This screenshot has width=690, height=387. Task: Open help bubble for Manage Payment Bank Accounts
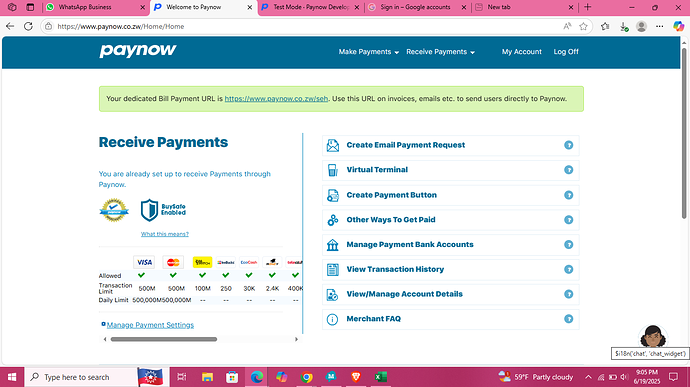pyautogui.click(x=569, y=244)
